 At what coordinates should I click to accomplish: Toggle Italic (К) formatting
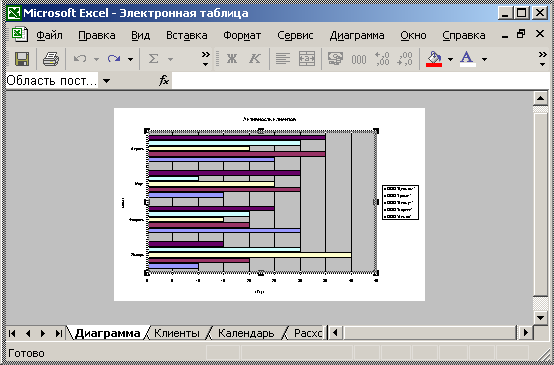(x=254, y=59)
